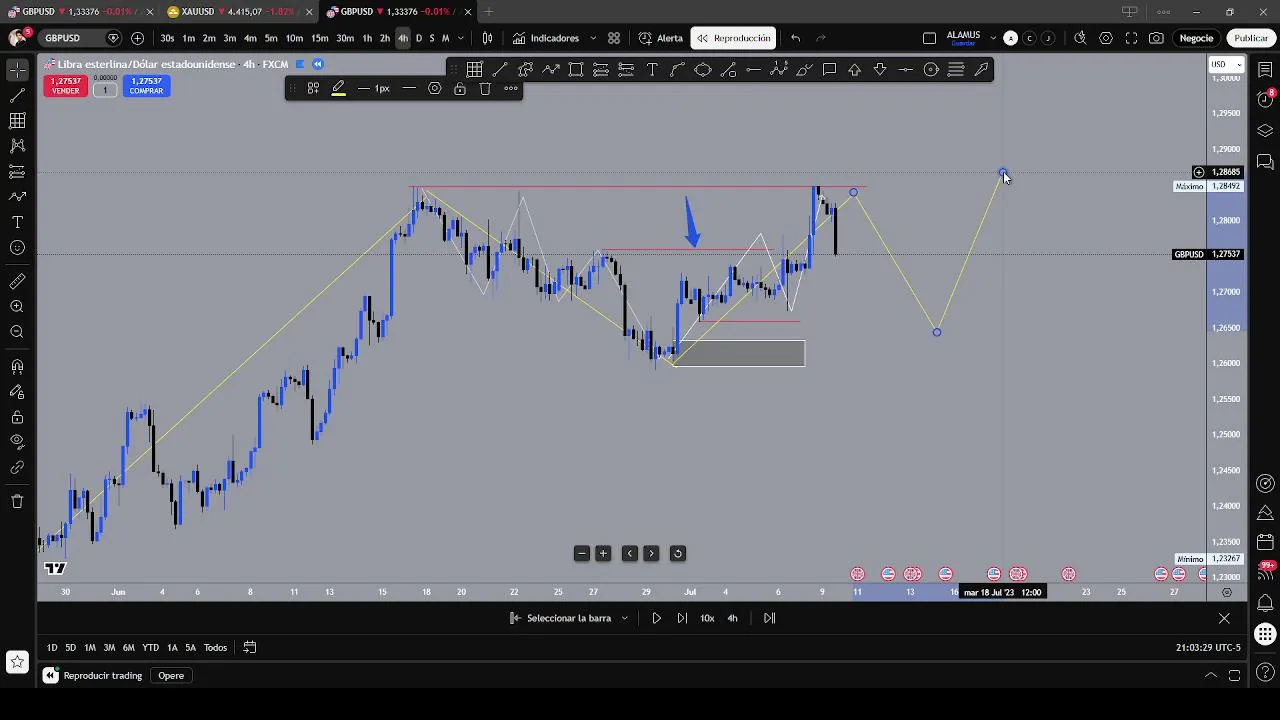Image resolution: width=1280 pixels, height=720 pixels.
Task: Select the text T tool in favorites toolbar
Action: tap(652, 69)
